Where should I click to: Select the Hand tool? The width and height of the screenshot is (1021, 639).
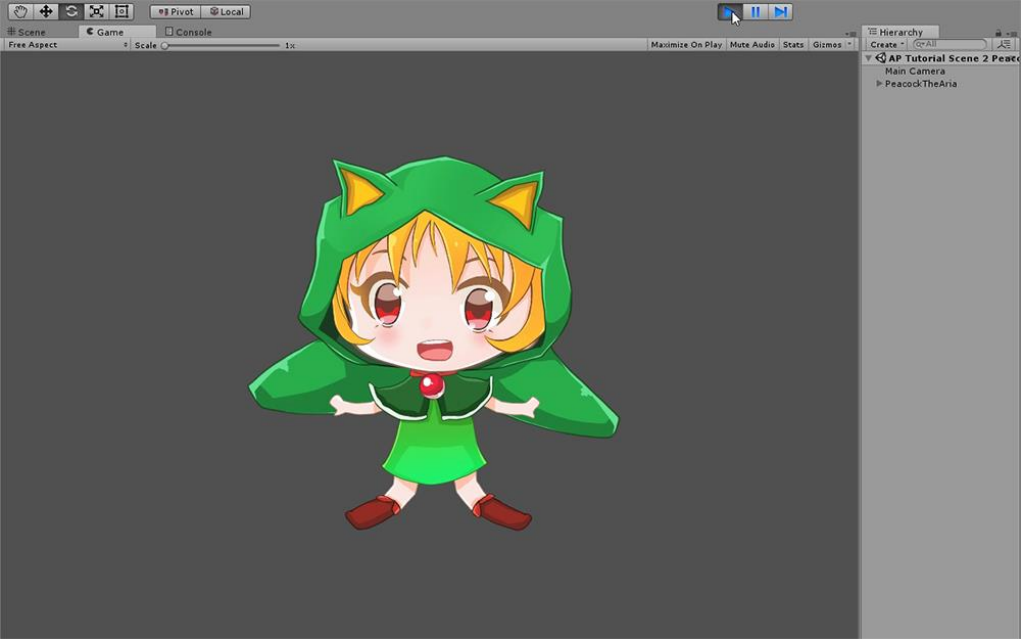click(20, 12)
